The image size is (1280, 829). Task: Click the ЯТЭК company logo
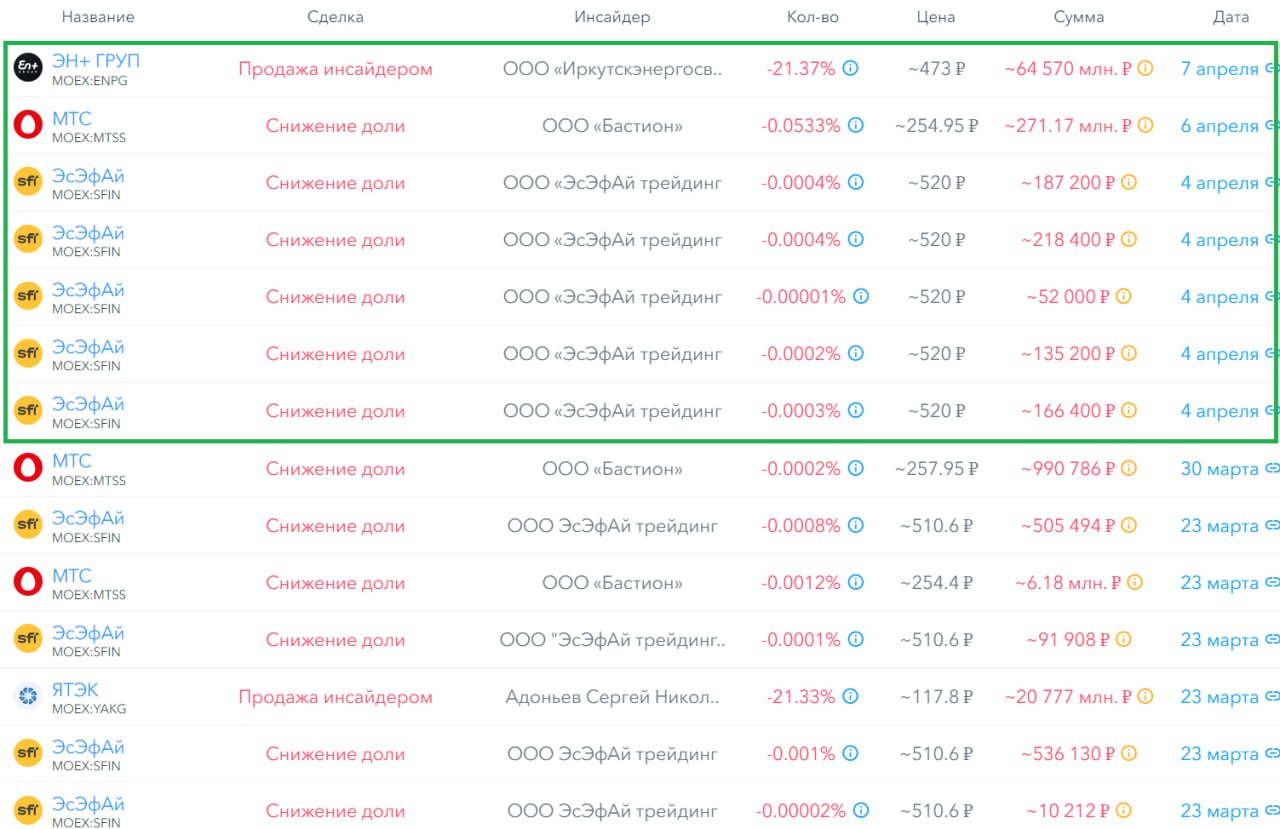click(27, 697)
